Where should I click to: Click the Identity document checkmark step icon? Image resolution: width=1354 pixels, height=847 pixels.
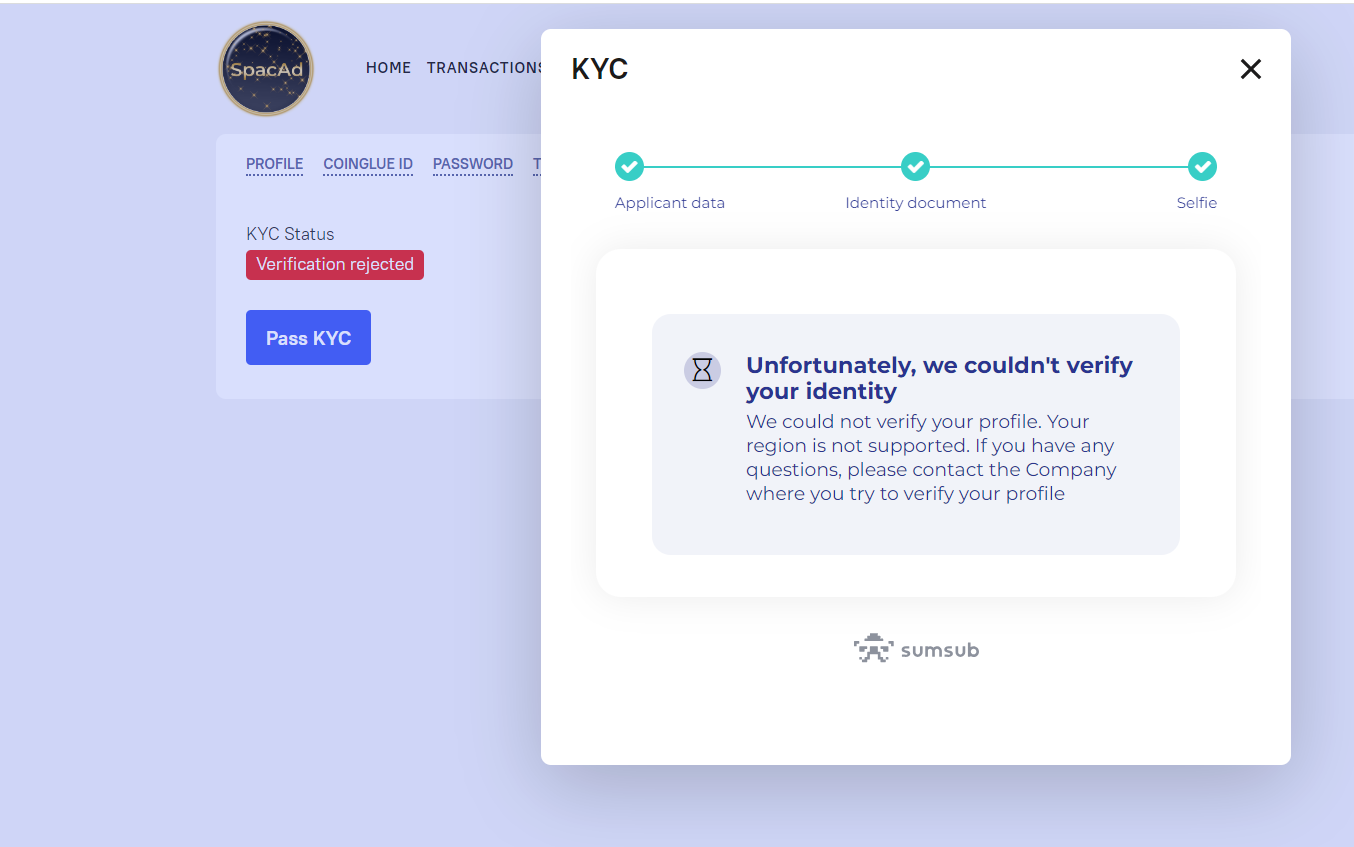click(915, 167)
